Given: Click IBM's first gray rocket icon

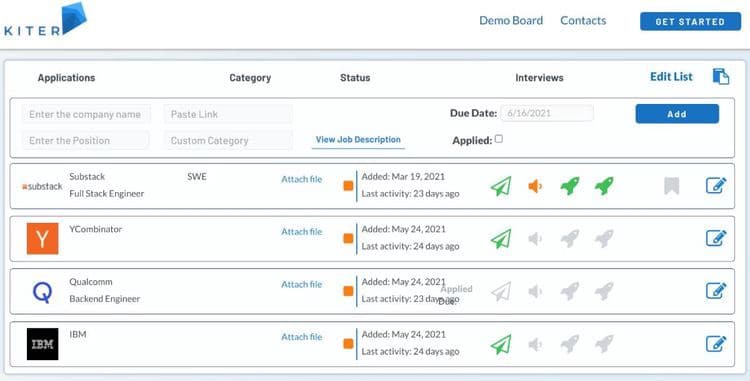Looking at the screenshot, I should pyautogui.click(x=570, y=344).
